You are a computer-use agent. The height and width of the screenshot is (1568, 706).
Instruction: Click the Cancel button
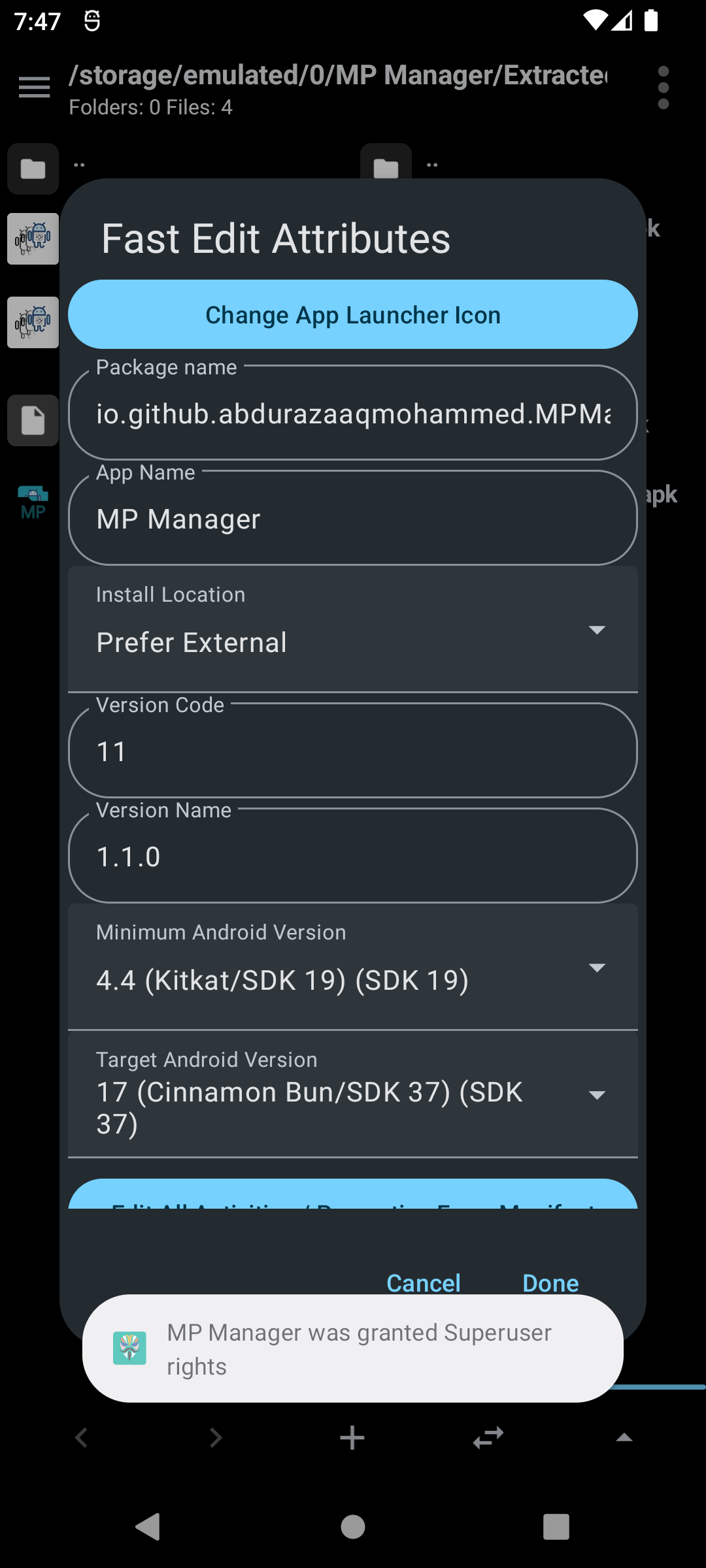(x=424, y=1282)
